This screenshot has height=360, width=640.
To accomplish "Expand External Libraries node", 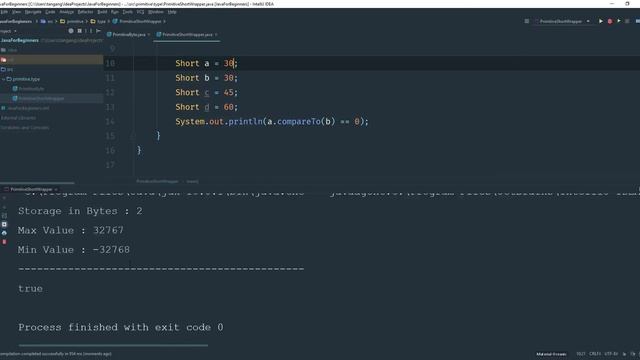I will [18, 118].
